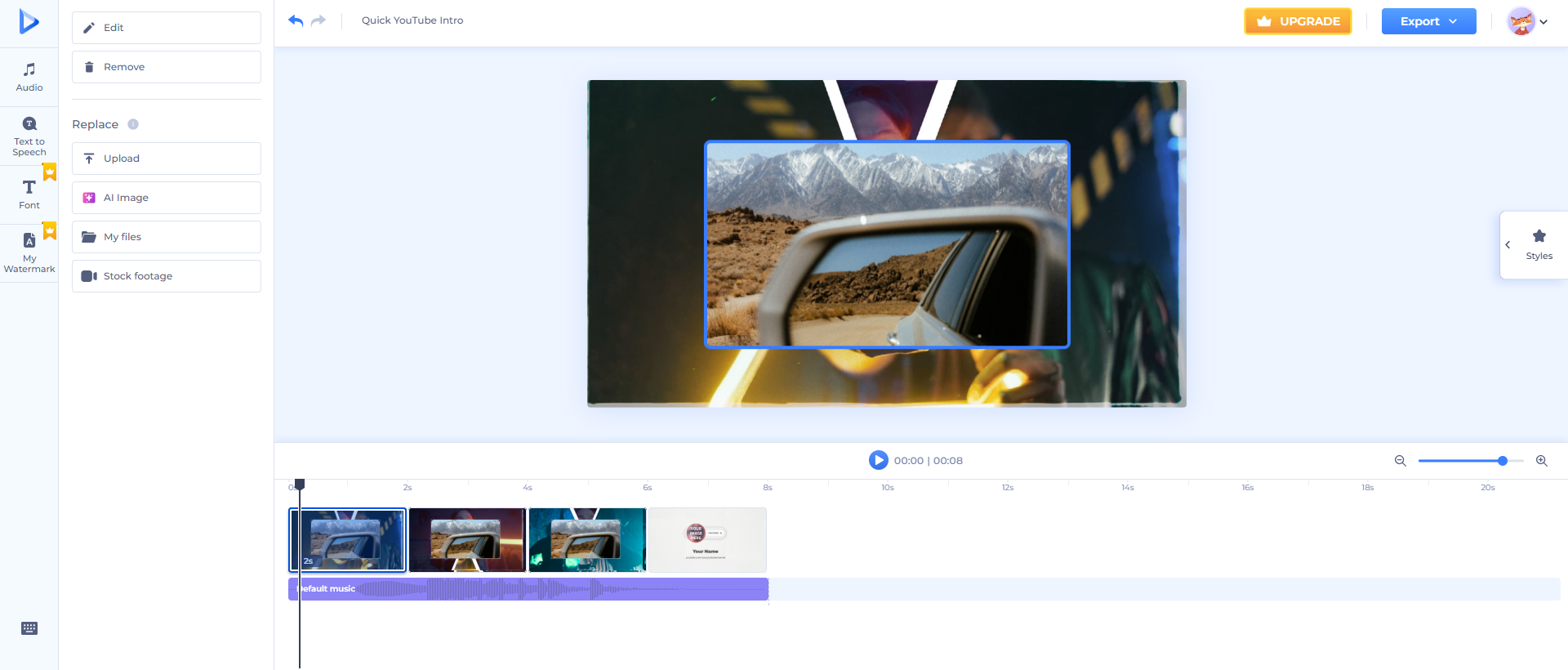The height and width of the screenshot is (670, 1568).
Task: Choose Stock footage replacement
Action: 167,276
